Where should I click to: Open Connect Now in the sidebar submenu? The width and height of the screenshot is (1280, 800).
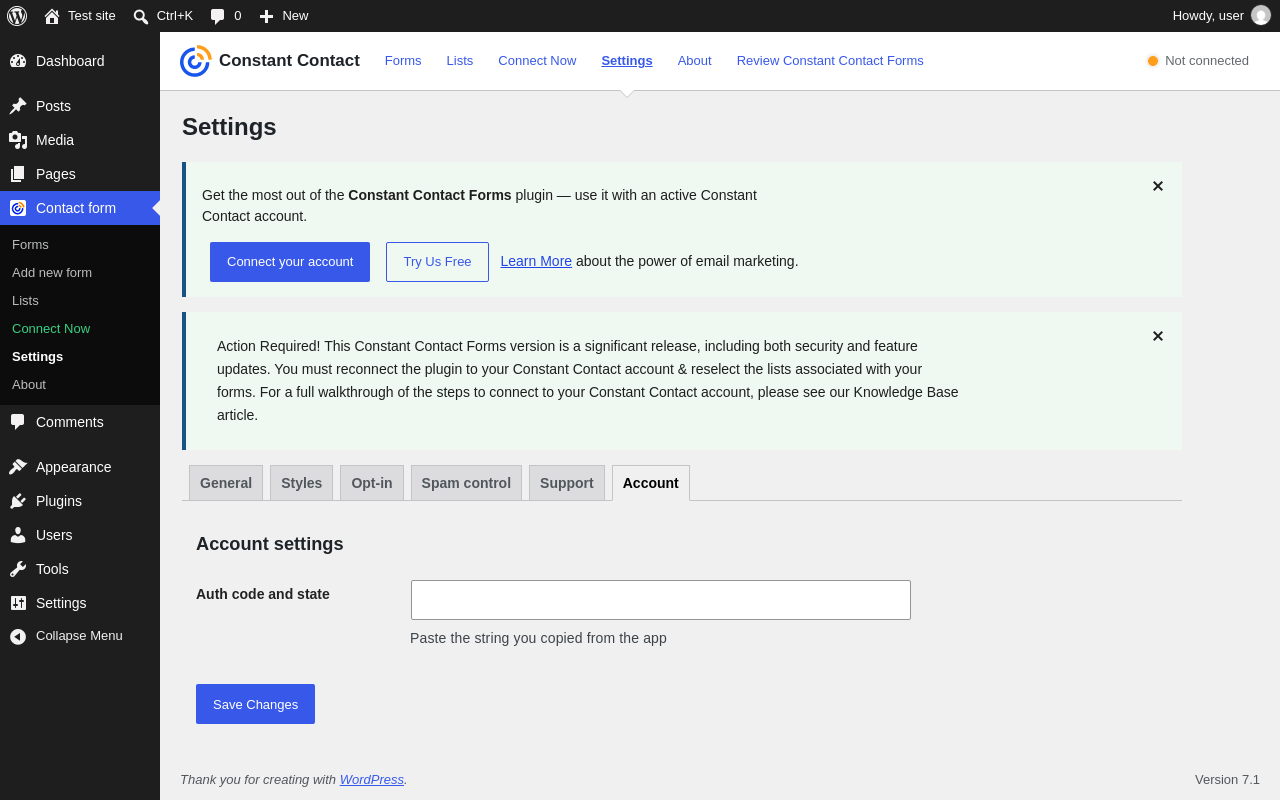pyautogui.click(x=51, y=329)
